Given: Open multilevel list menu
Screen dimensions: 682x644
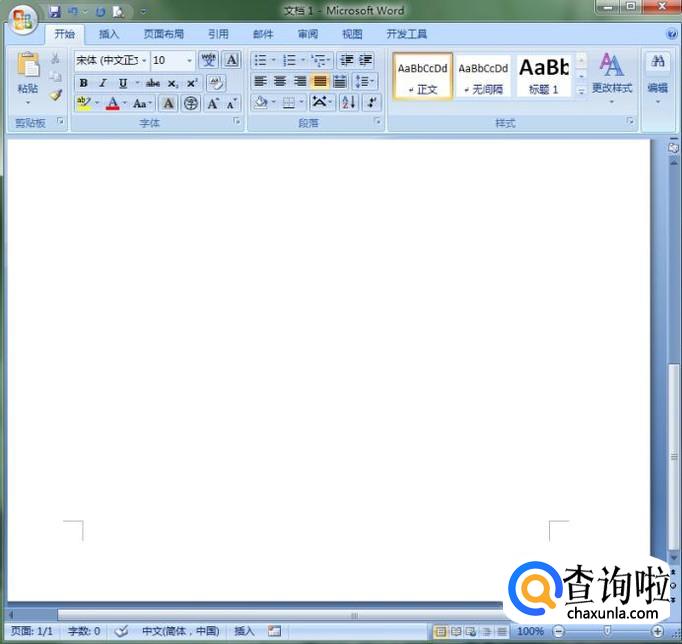Looking at the screenshot, I should [x=321, y=60].
